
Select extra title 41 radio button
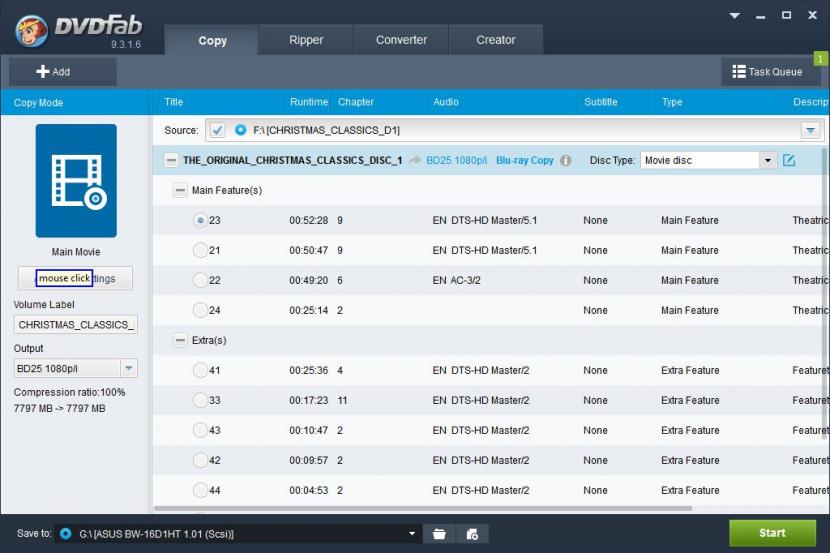(200, 370)
